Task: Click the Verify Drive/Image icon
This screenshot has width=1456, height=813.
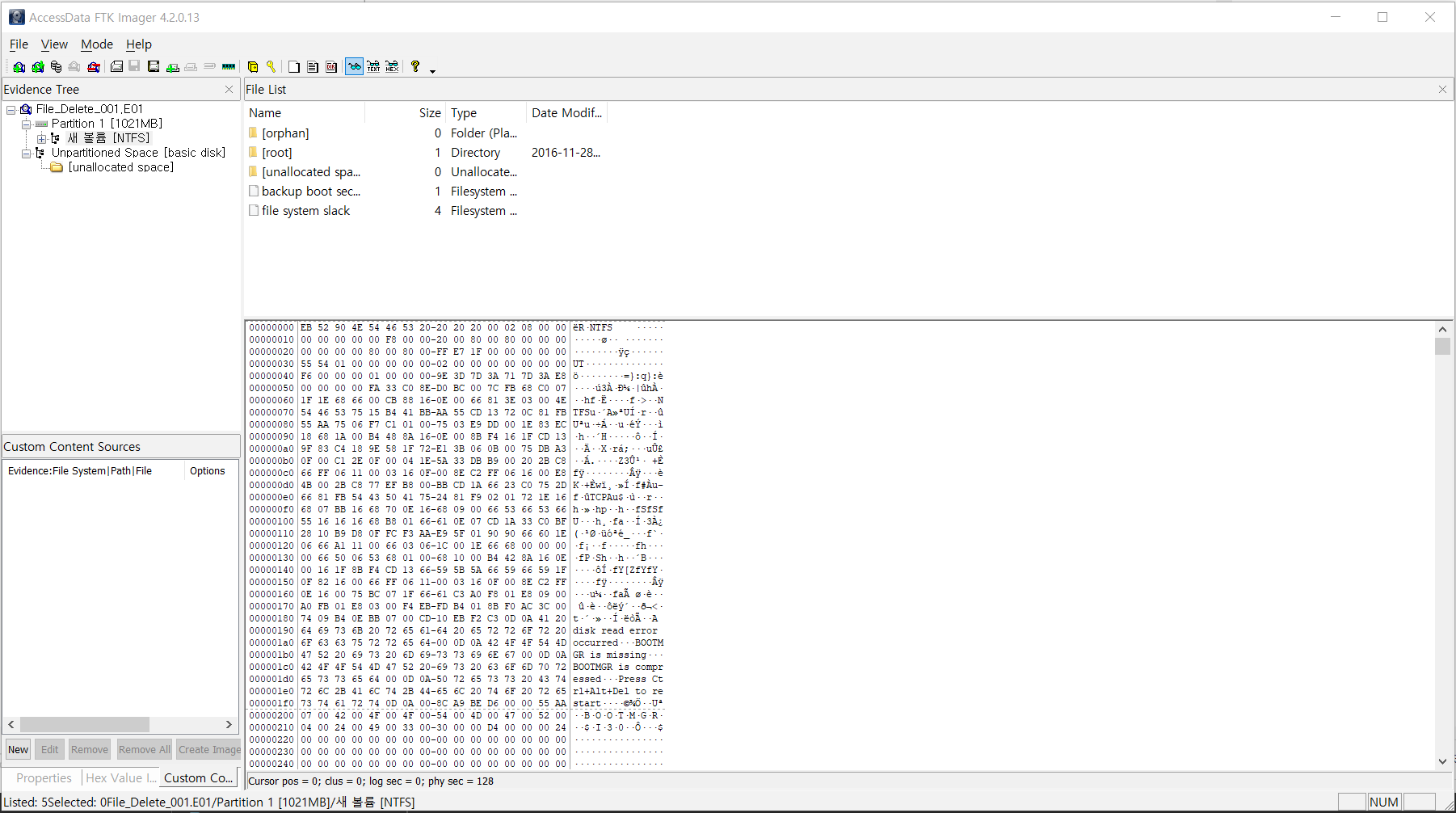Action: point(210,67)
